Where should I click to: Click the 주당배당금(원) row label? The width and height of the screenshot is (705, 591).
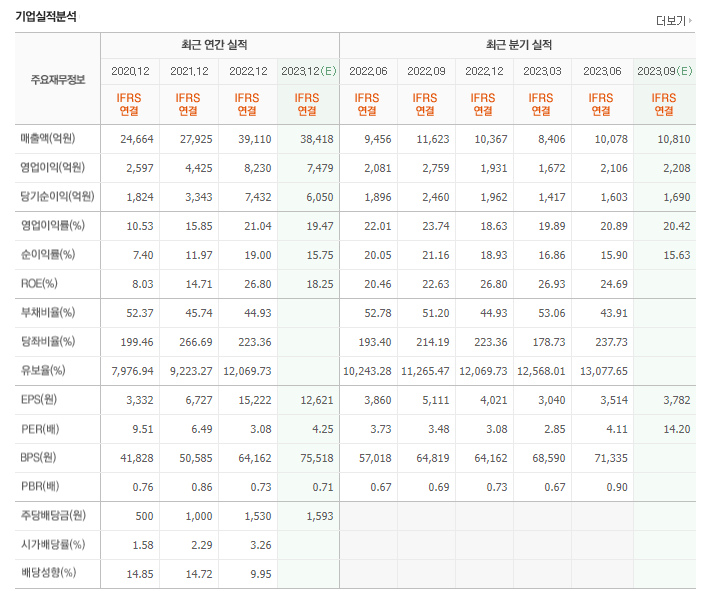[x=53, y=515]
